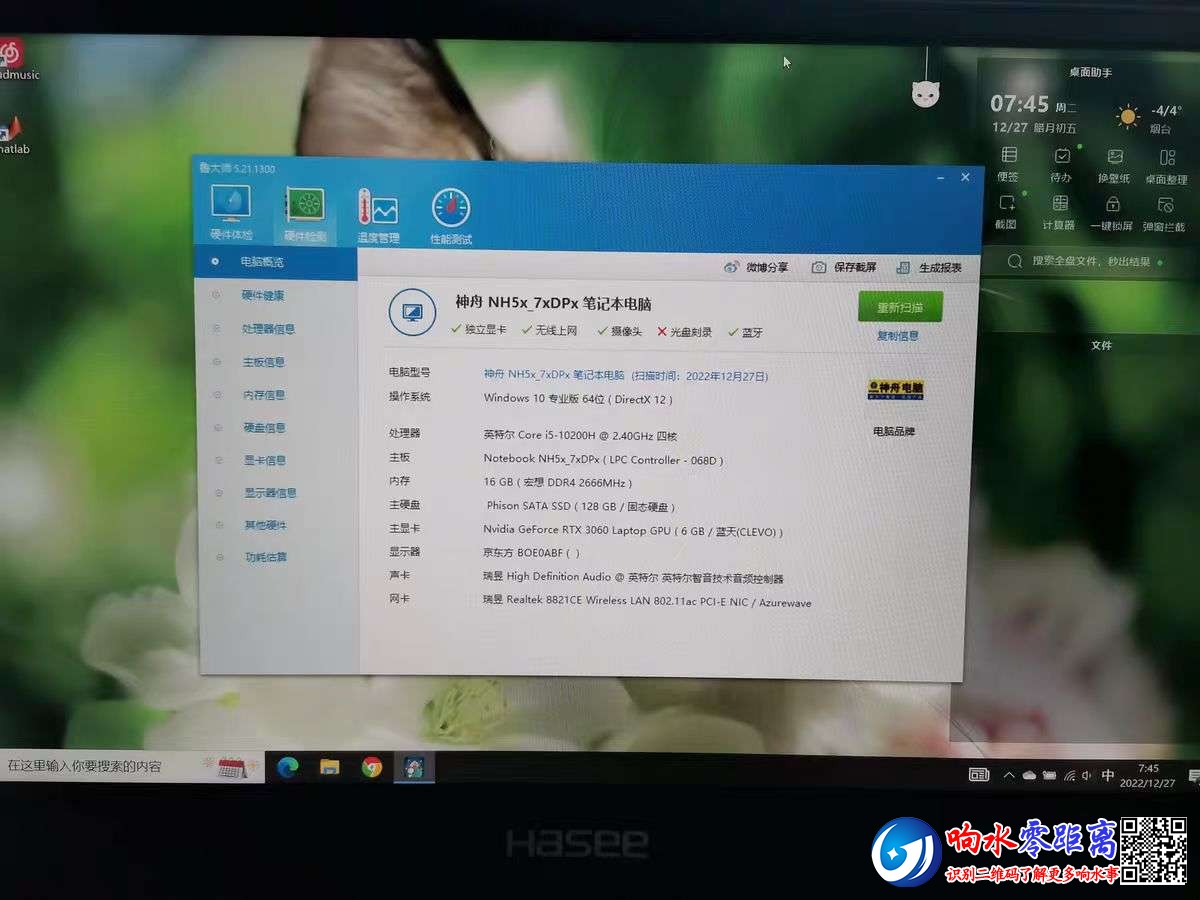Open 换壁纸 wallpaper changer in desktop assistant
This screenshot has width=1200, height=900.
click(1114, 165)
